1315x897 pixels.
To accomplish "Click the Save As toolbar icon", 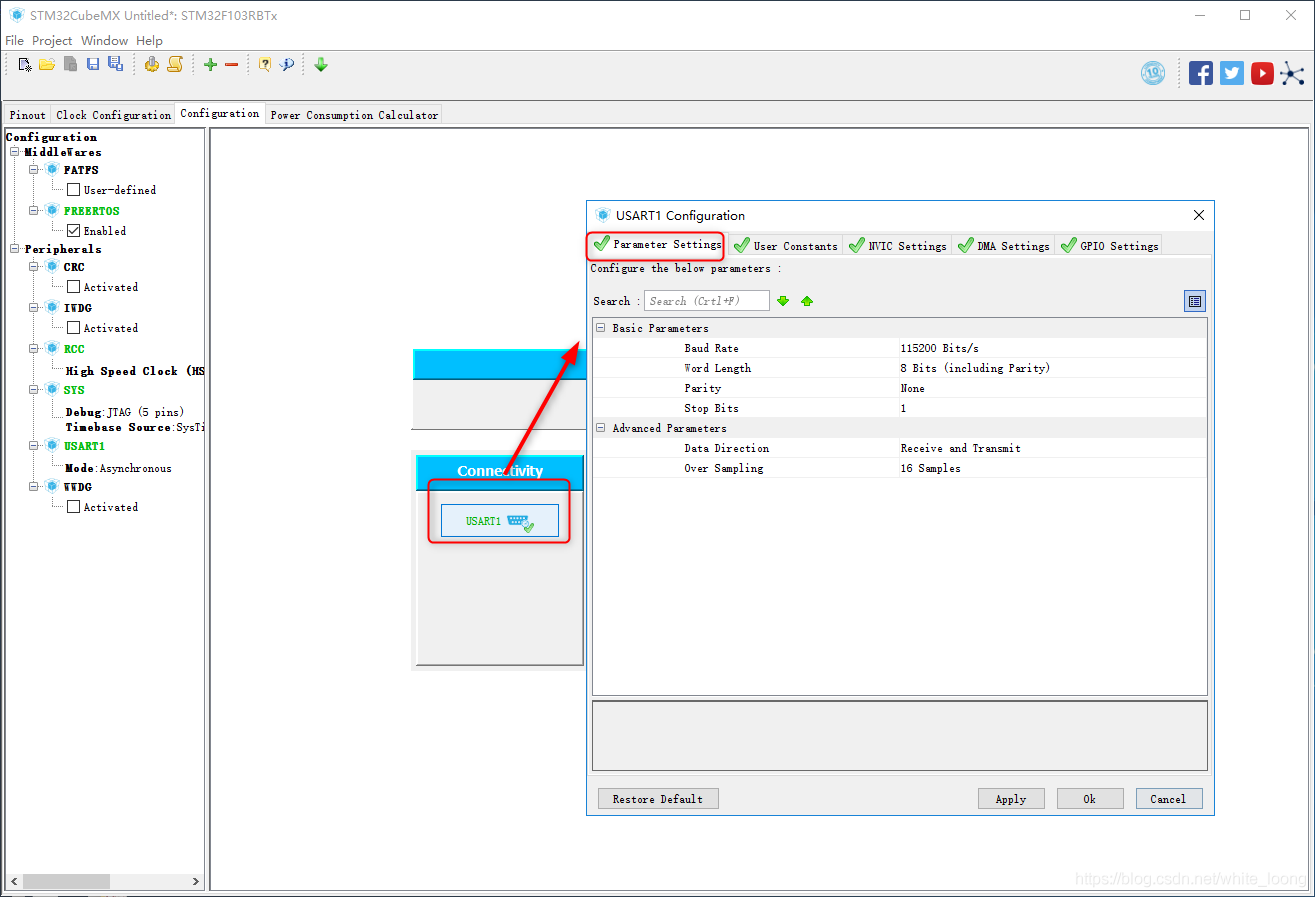I will click(x=115, y=64).
